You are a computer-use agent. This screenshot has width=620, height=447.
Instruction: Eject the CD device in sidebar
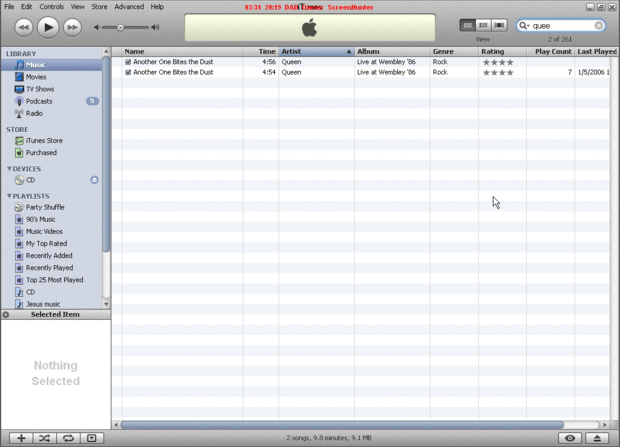(94, 180)
